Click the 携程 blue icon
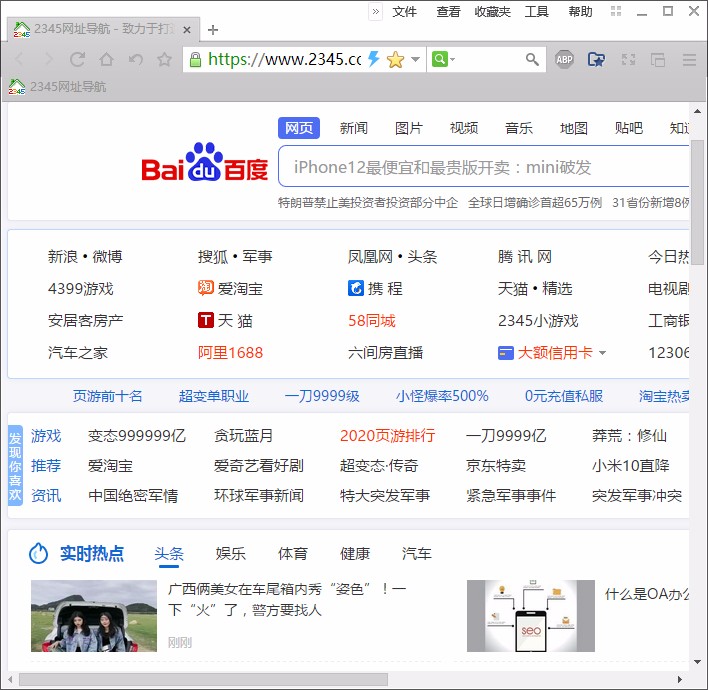Viewport: 708px width, 690px height. click(356, 288)
